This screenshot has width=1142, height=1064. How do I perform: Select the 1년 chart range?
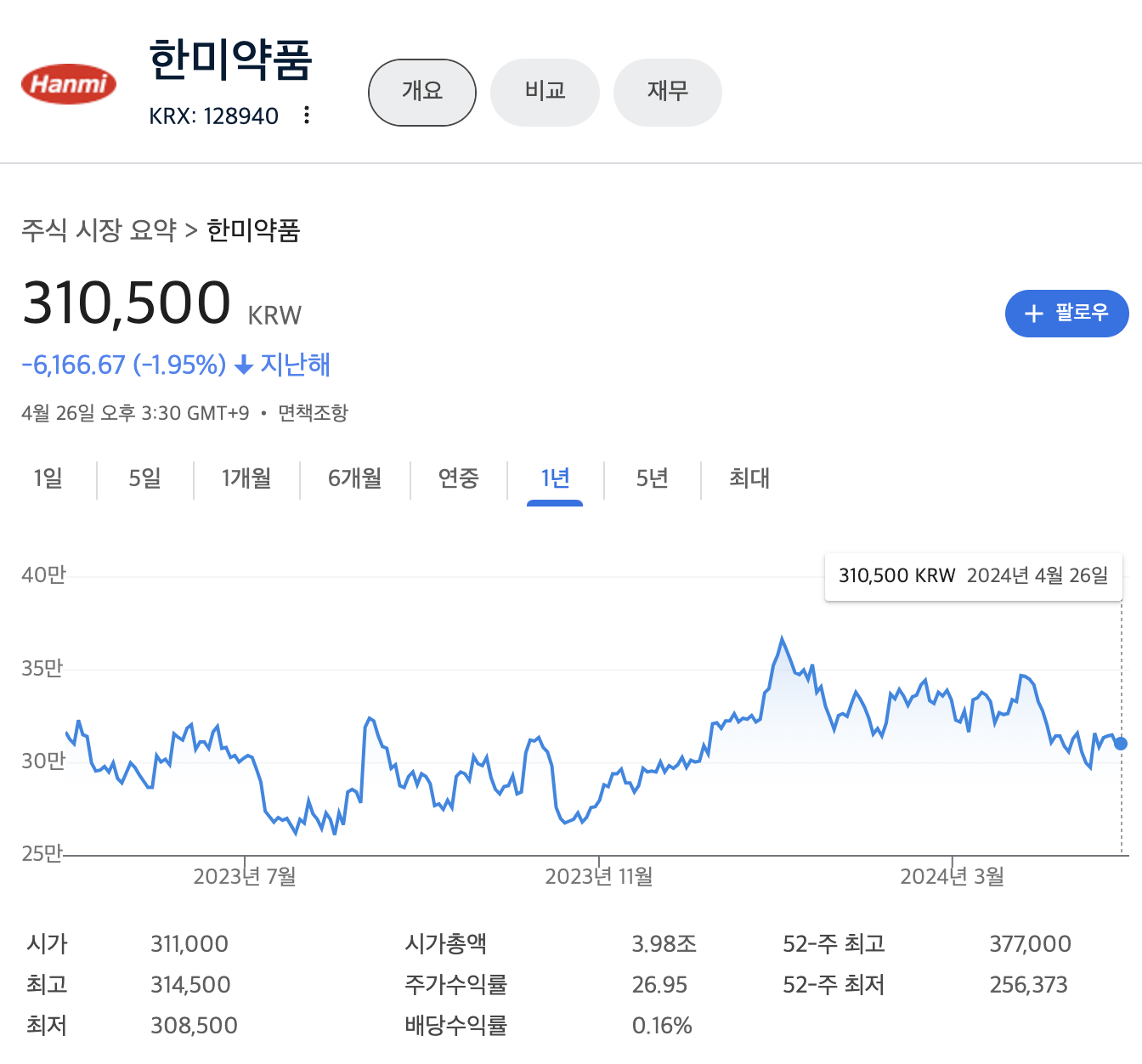pos(555,478)
